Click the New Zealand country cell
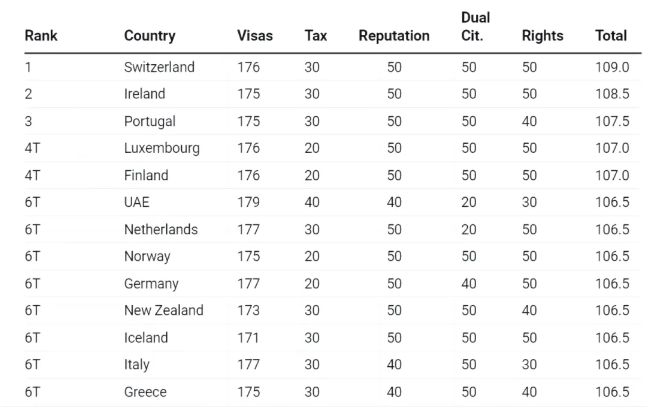Image resolution: width=647 pixels, height=413 pixels. (163, 310)
